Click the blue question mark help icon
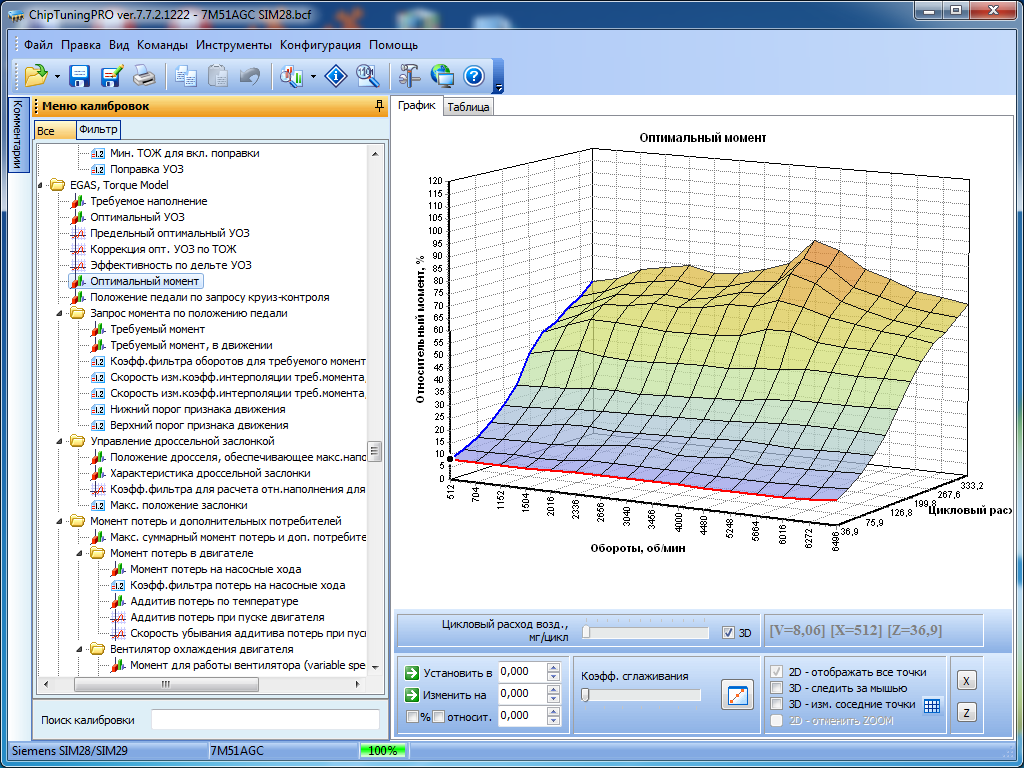This screenshot has height=768, width=1024. pos(474,75)
